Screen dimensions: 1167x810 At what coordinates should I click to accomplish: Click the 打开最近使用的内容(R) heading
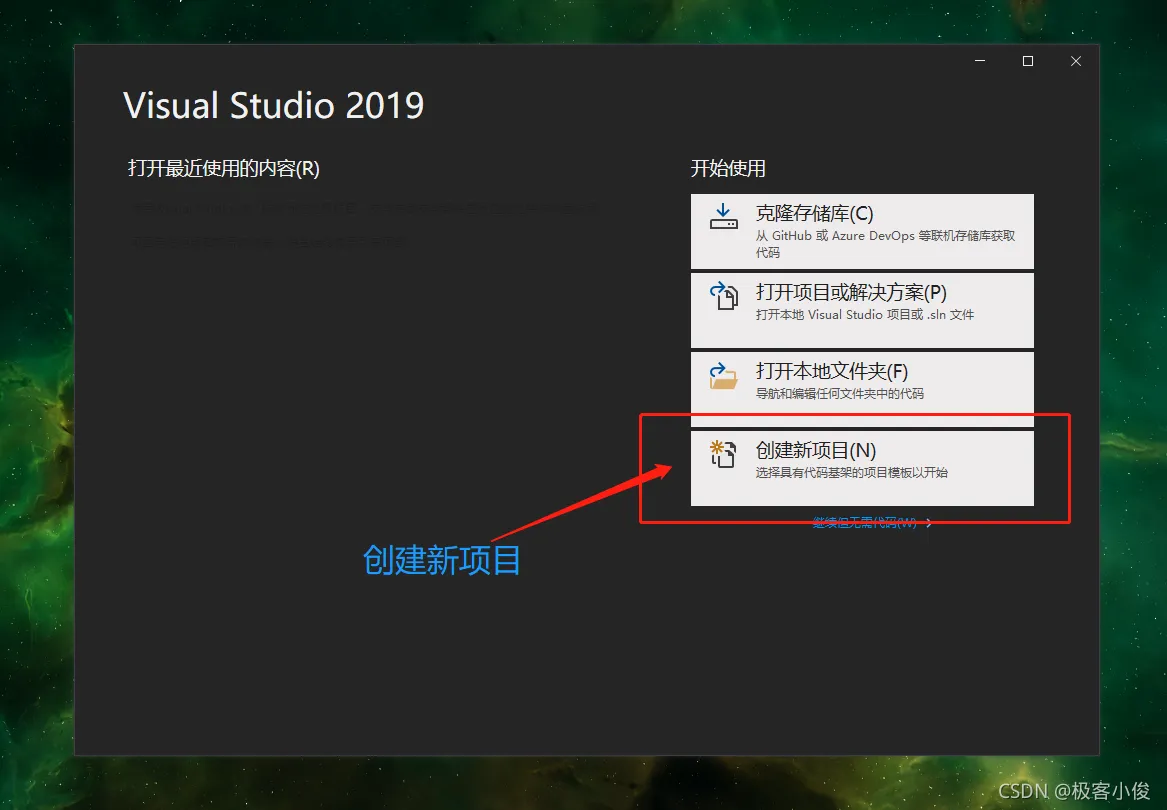point(223,168)
